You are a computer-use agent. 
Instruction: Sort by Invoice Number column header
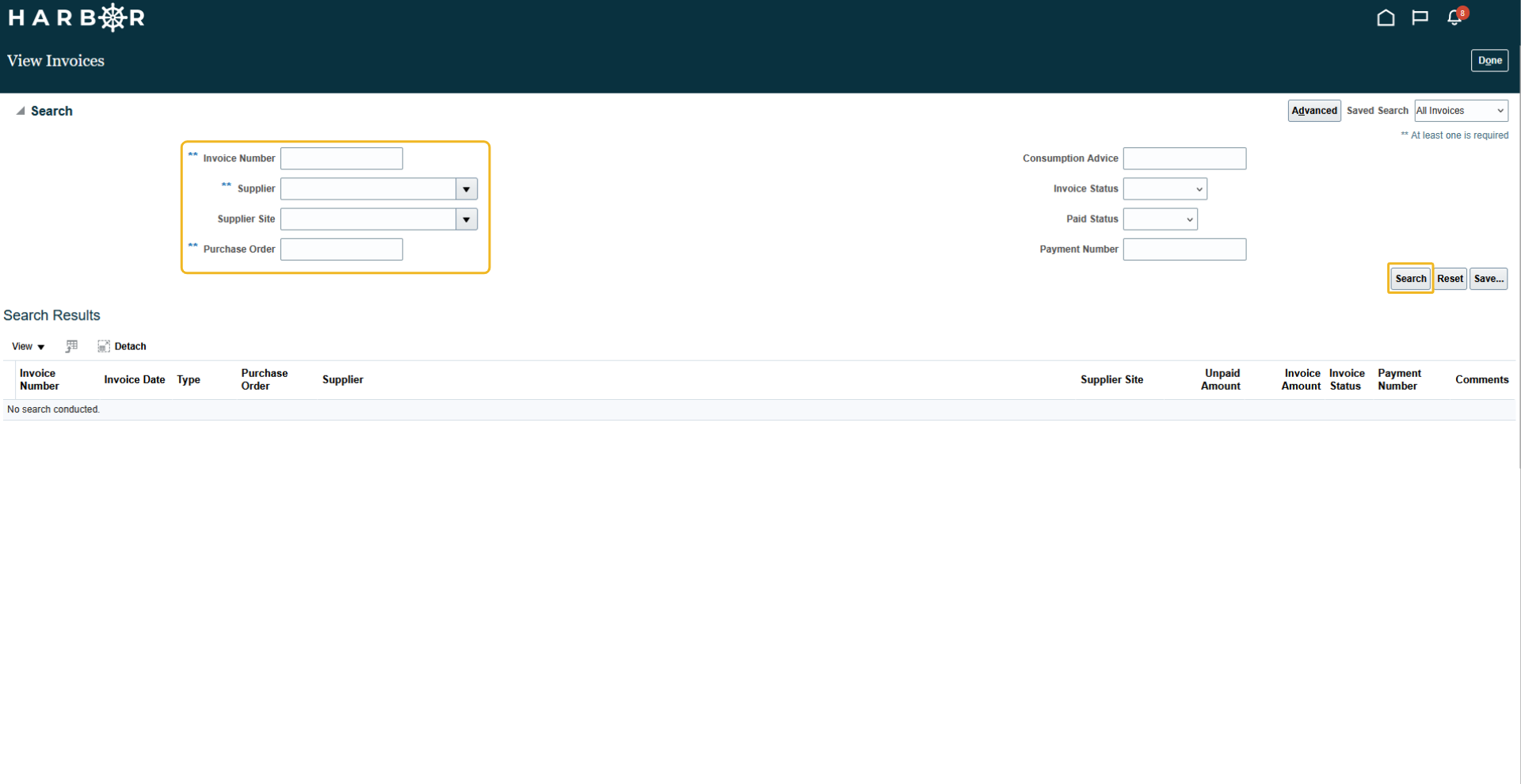tap(40, 379)
